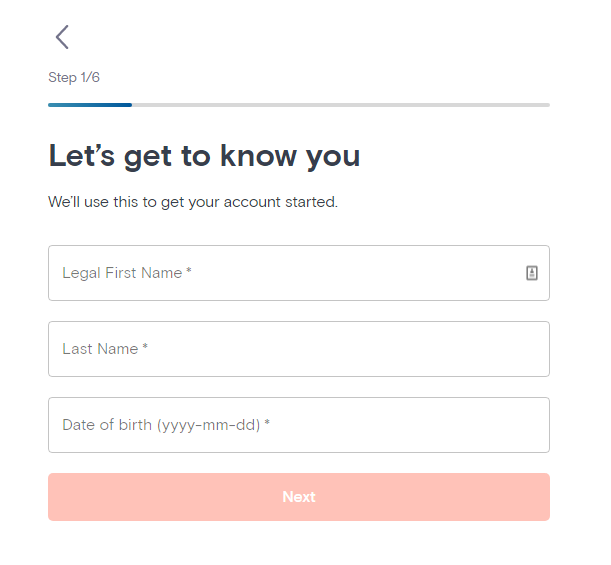Image resolution: width=611 pixels, height=565 pixels.
Task: Focus the Legal First Name field
Action: 299,273
